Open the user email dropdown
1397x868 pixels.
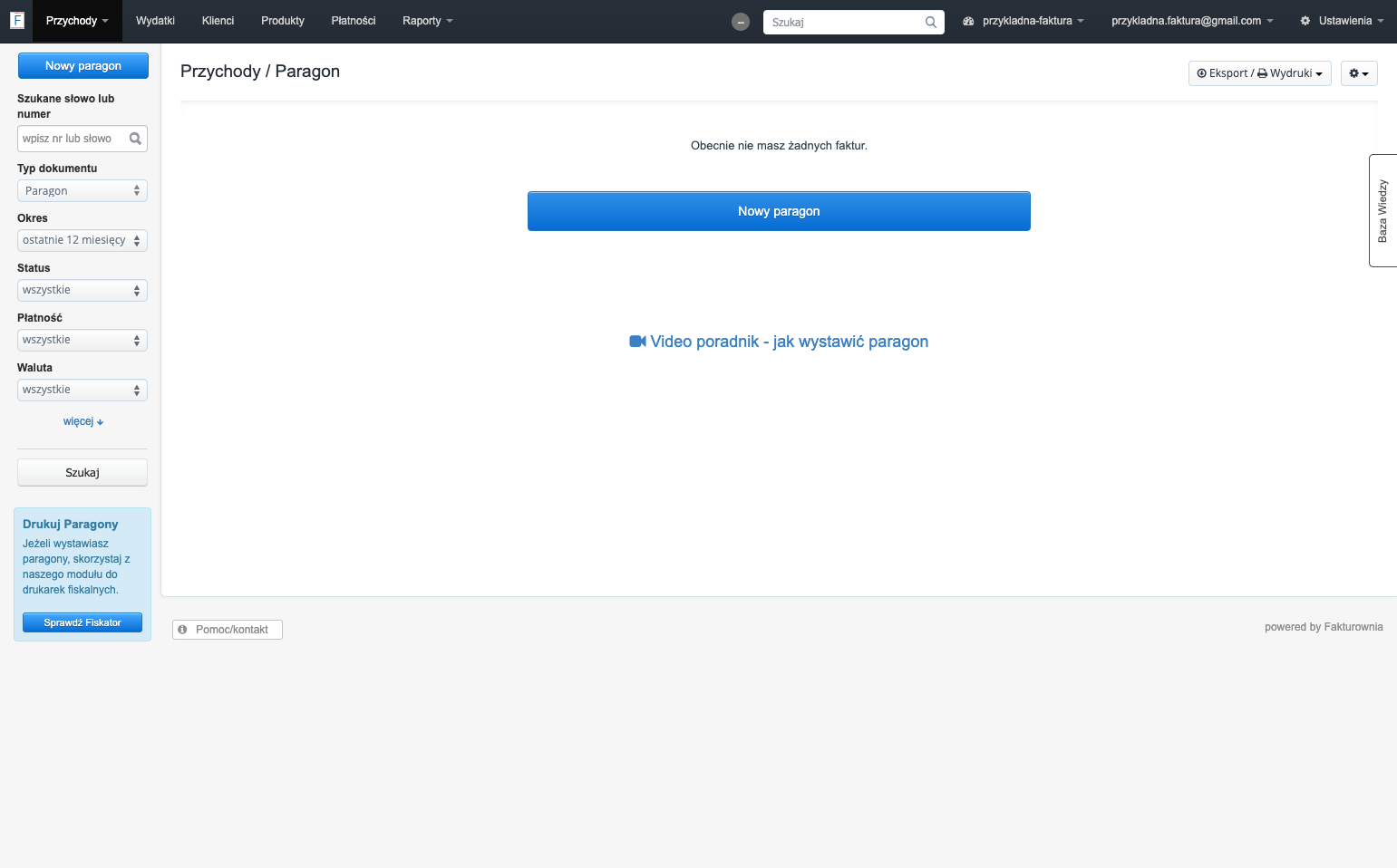1192,21
